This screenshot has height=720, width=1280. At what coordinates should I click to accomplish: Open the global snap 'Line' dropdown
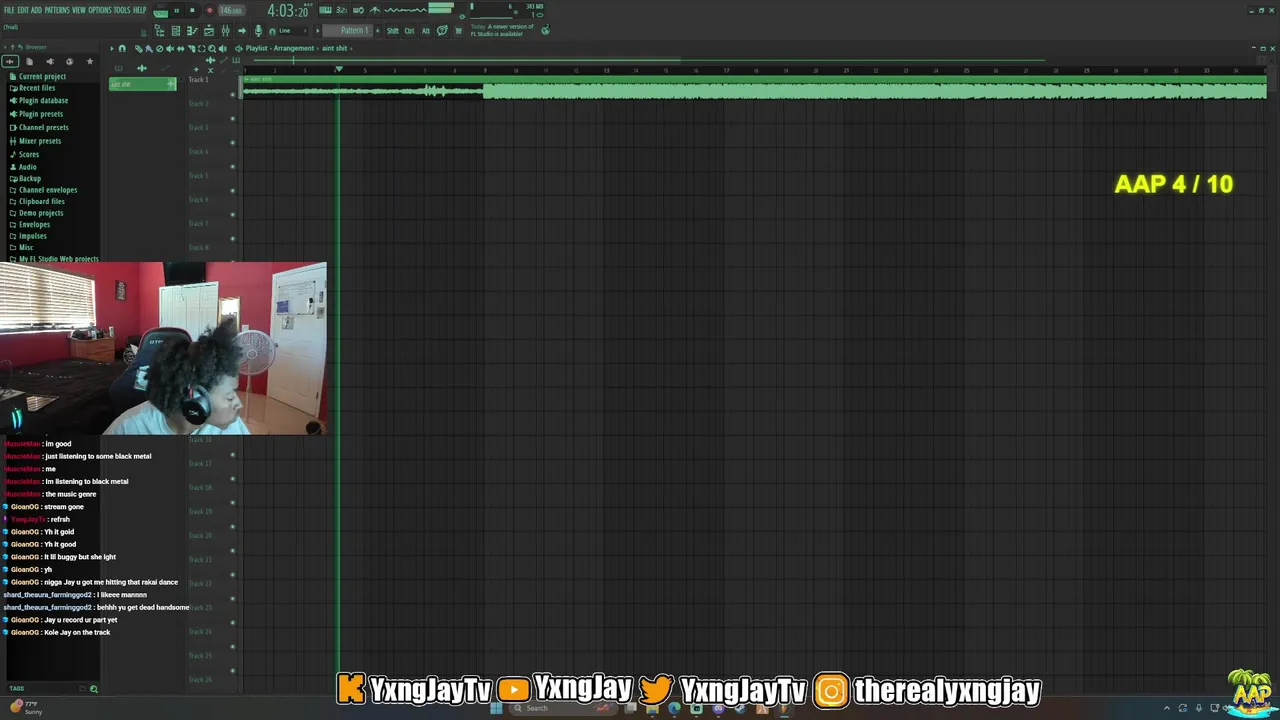pyautogui.click(x=293, y=31)
